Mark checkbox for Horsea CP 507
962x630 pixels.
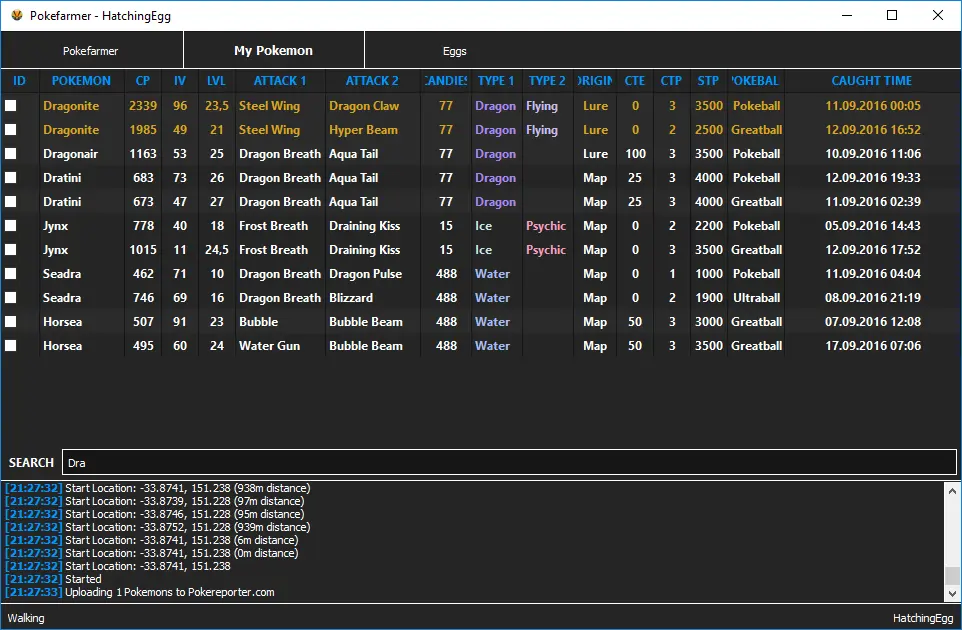click(10, 321)
